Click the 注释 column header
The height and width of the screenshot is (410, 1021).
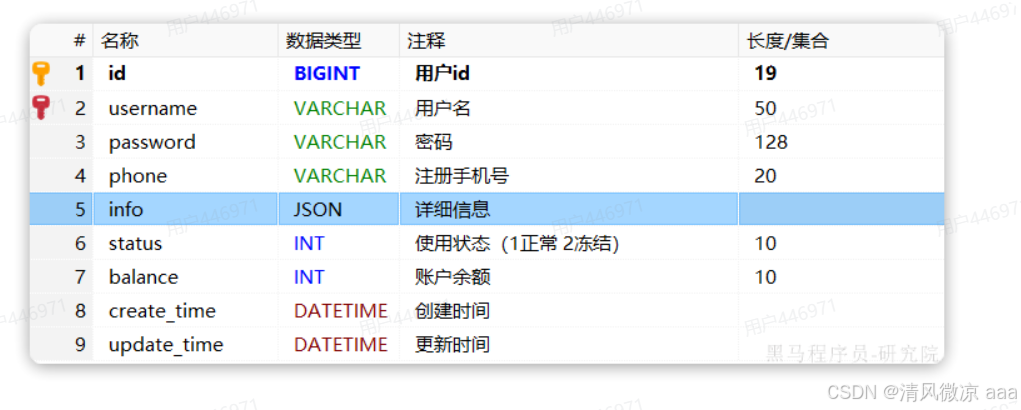pos(427,41)
